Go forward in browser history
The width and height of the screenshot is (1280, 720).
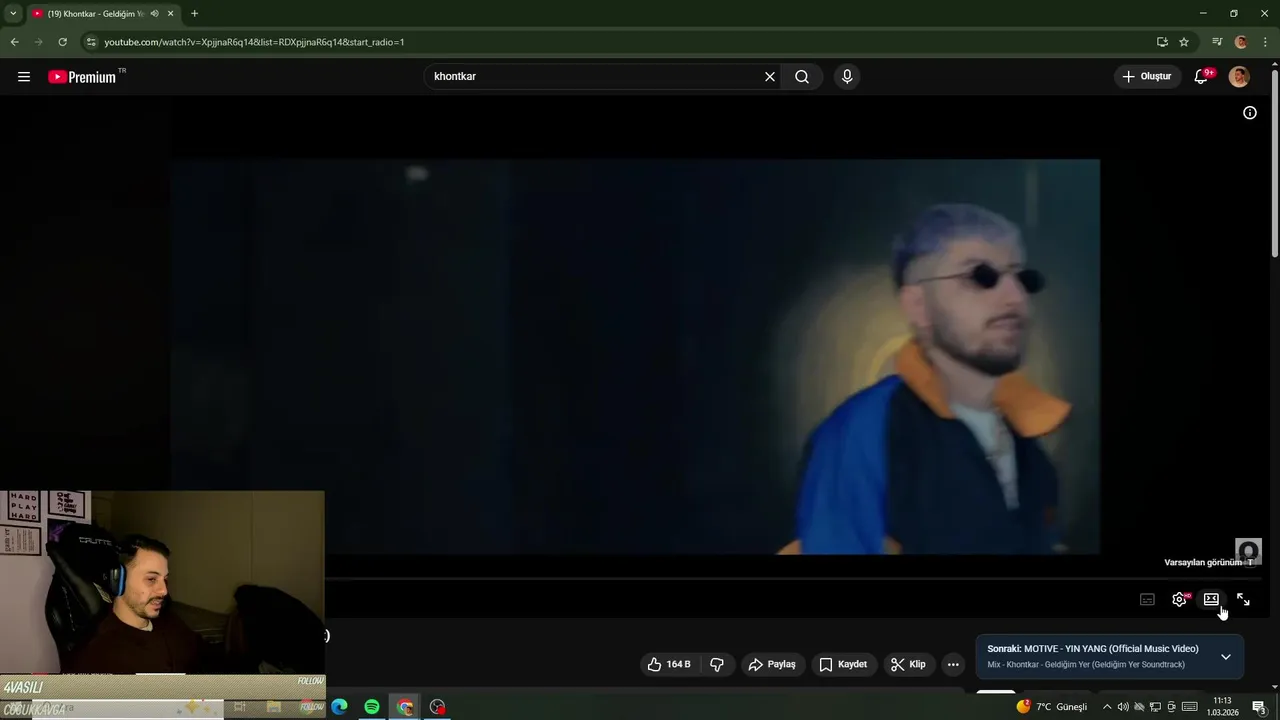(x=38, y=42)
